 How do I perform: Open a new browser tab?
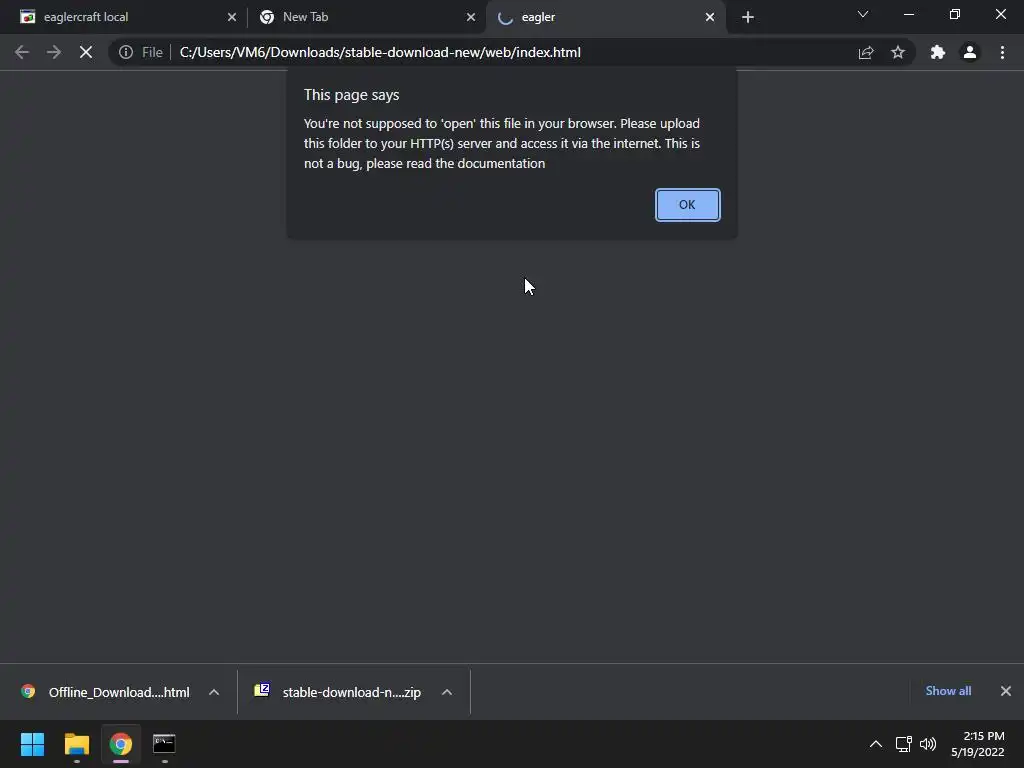click(x=748, y=17)
